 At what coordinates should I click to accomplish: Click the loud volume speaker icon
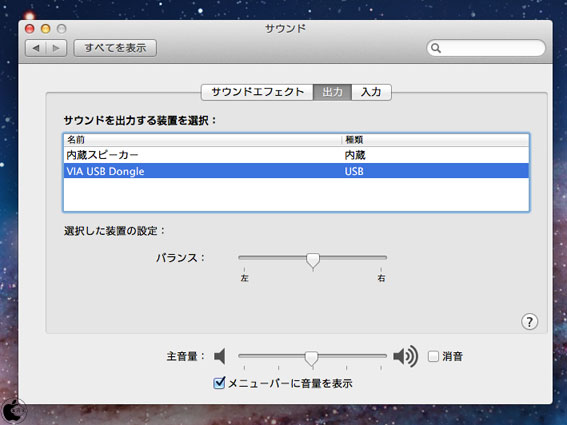point(405,356)
